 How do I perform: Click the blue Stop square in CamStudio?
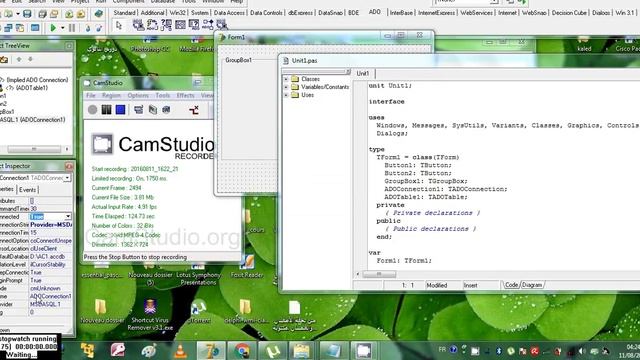pyautogui.click(x=120, y=109)
